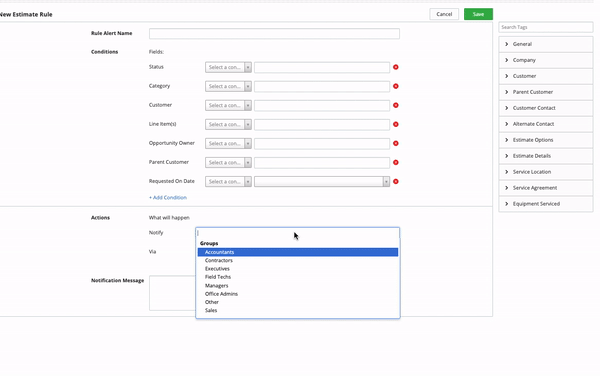600x376 pixels.
Task: Expand the Alternate Contact tags section
Action: [x=546, y=124]
